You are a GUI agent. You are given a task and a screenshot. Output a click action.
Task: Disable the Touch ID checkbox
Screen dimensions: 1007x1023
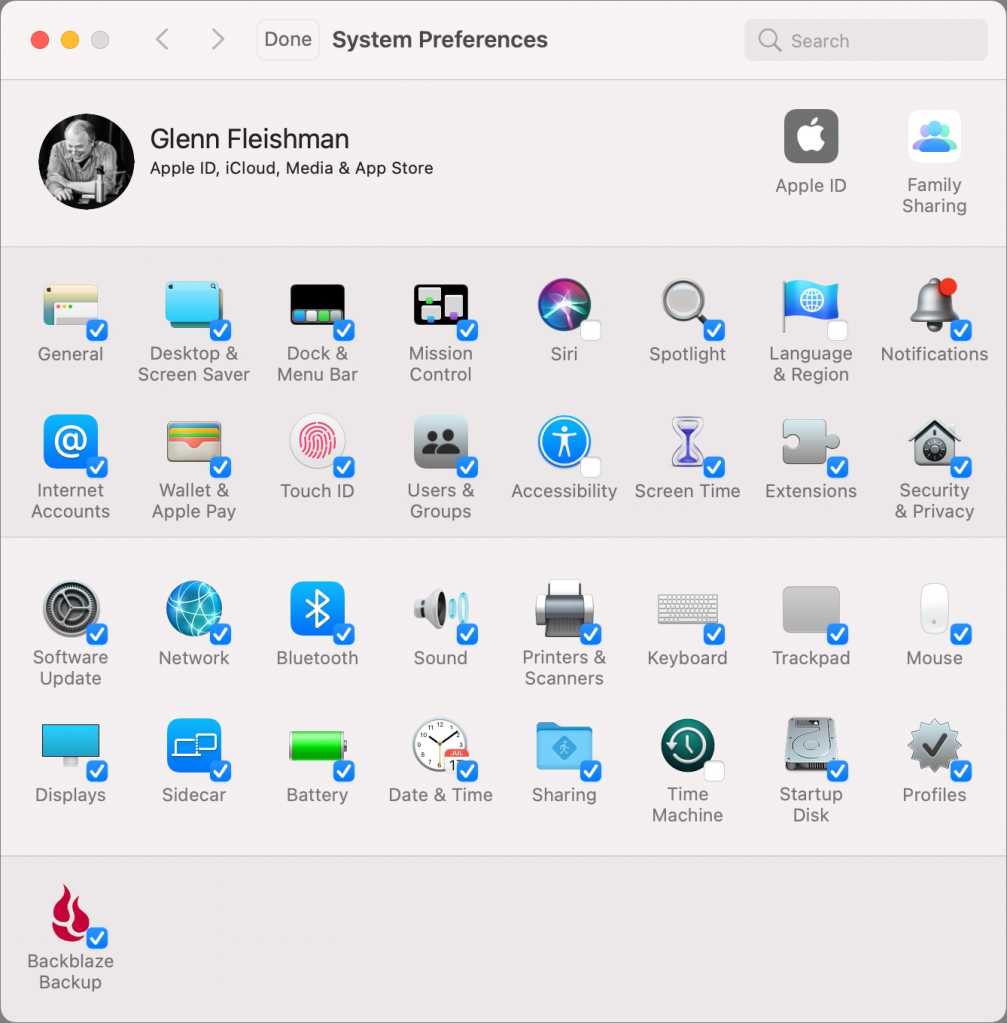pyautogui.click(x=344, y=467)
